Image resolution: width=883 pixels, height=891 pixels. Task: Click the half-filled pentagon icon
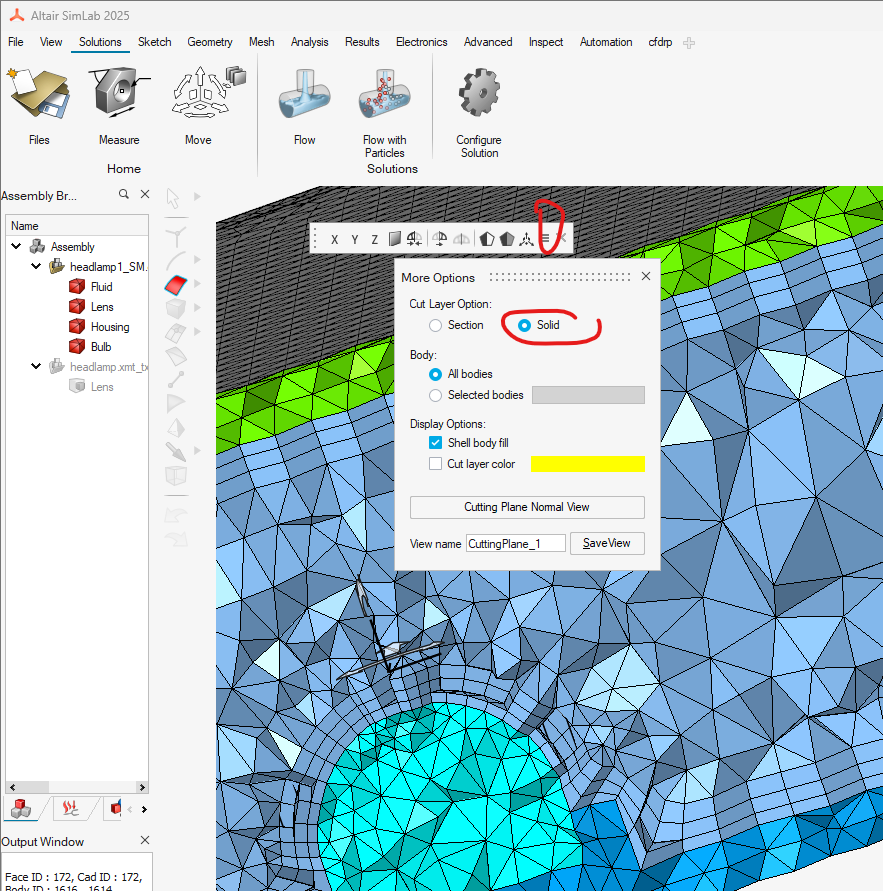click(487, 239)
